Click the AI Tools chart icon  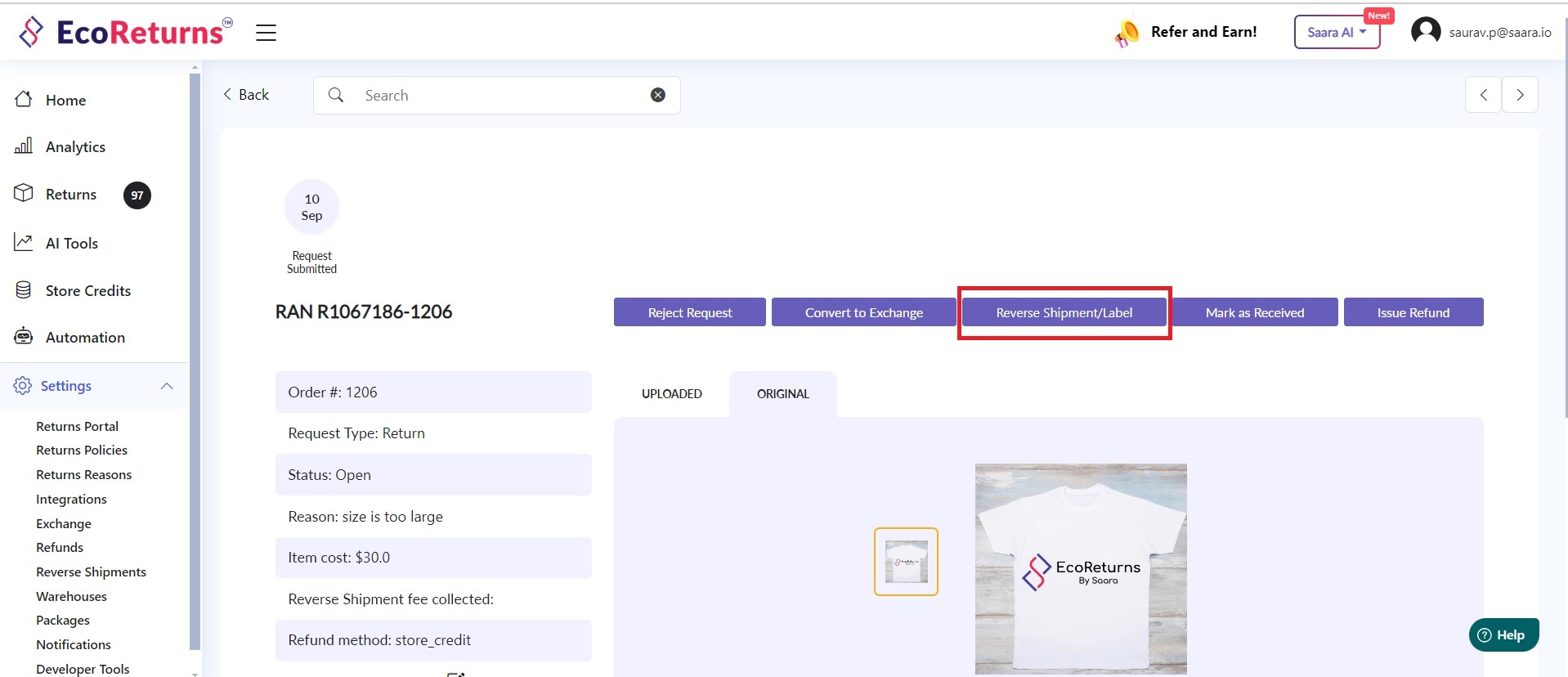coord(24,243)
